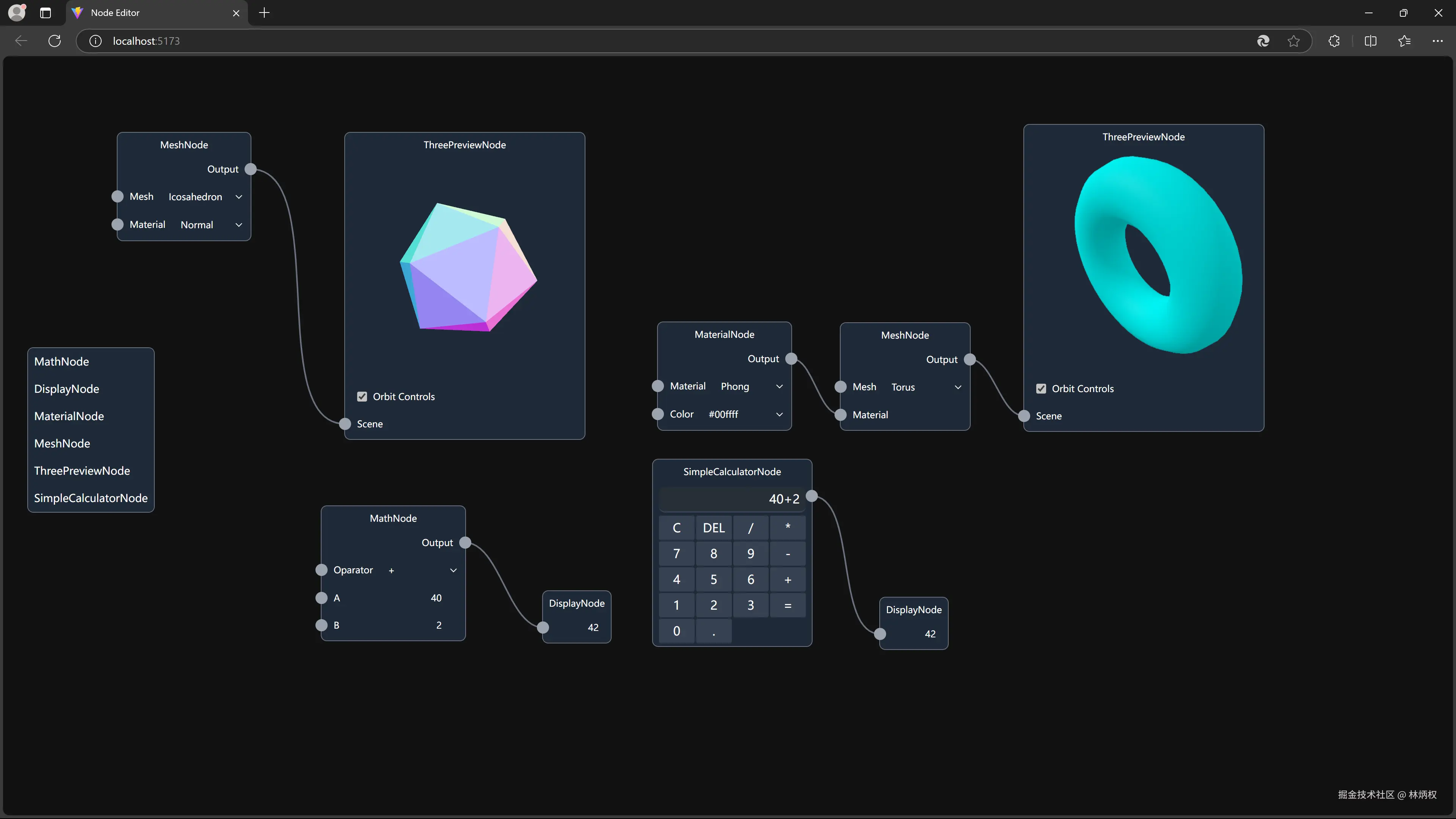Click the browser refresh icon
Image resolution: width=1456 pixels, height=819 pixels.
55,41
